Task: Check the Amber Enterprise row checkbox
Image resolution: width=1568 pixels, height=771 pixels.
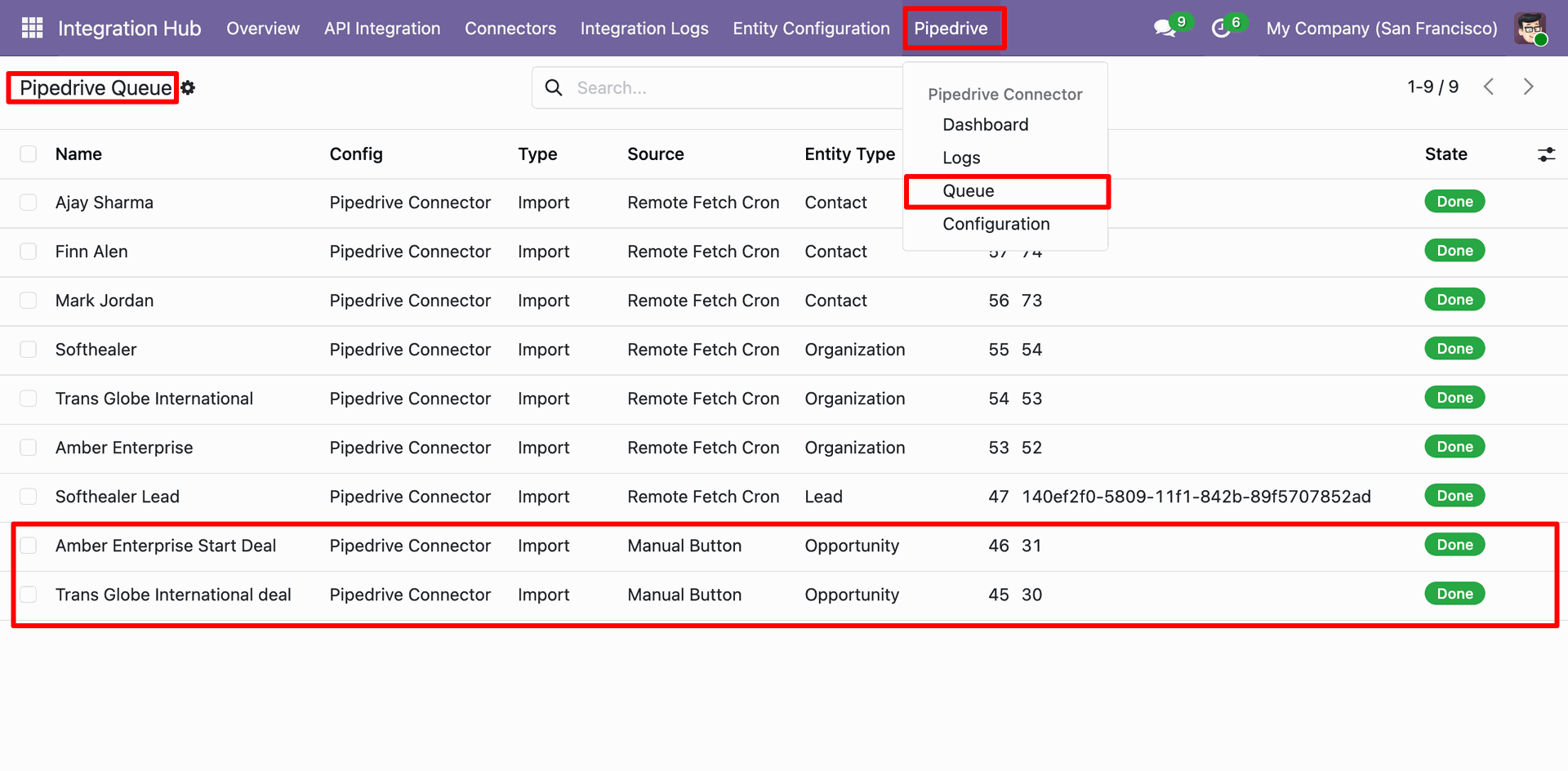Action: pos(29,447)
